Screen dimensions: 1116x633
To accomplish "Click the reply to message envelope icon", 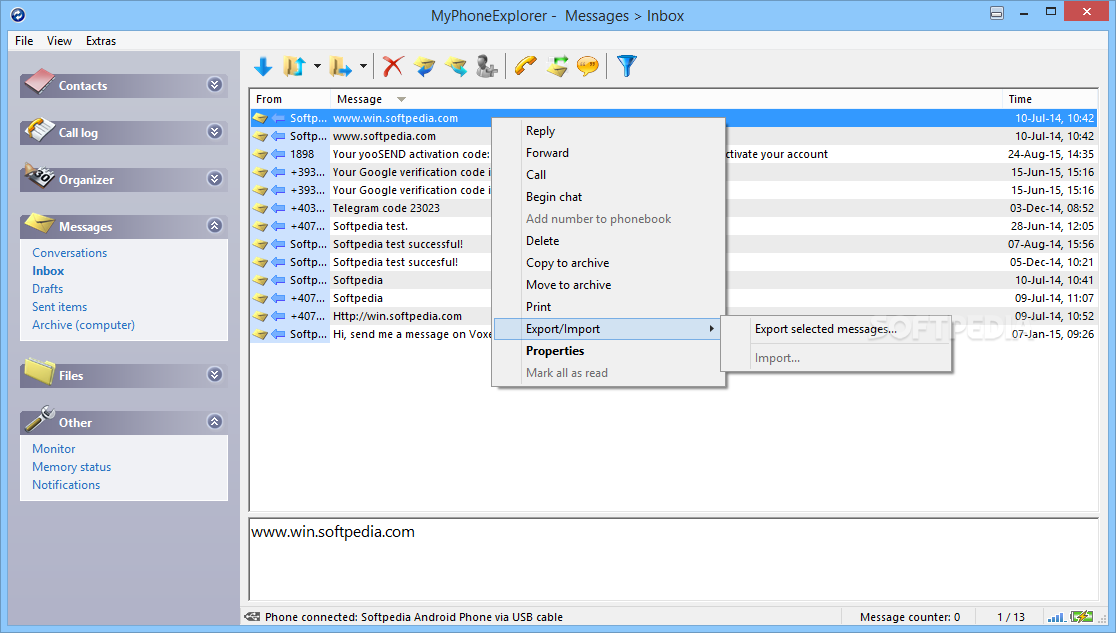I will (x=425, y=67).
